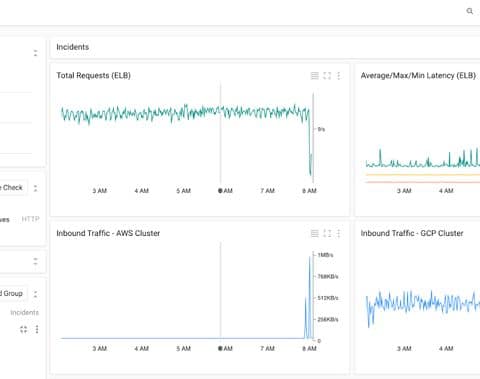The width and height of the screenshot is (480, 379).
Task: Click the Total Requests (ELB) chart title
Action: point(93,76)
